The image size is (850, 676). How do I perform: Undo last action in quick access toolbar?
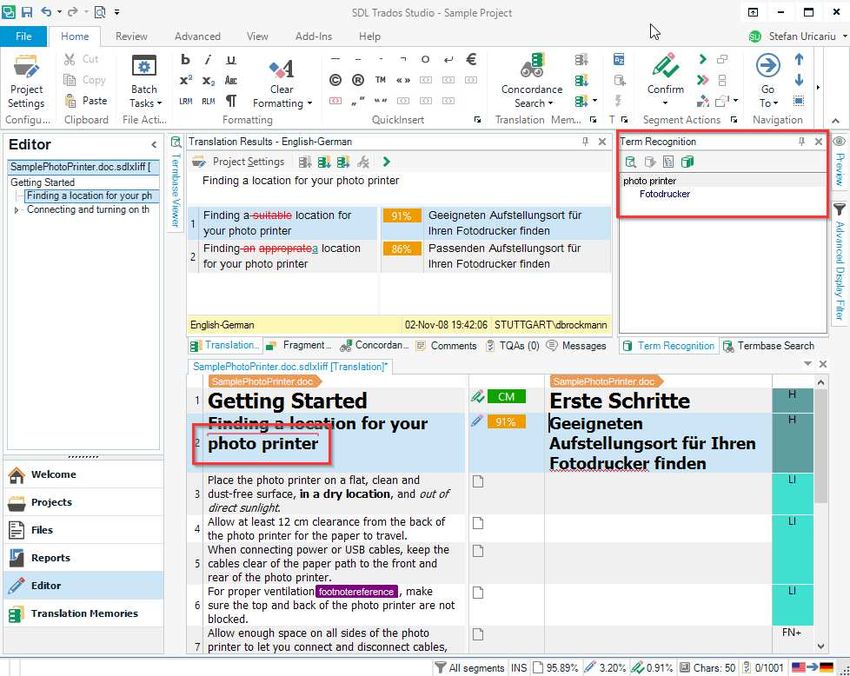tap(46, 12)
